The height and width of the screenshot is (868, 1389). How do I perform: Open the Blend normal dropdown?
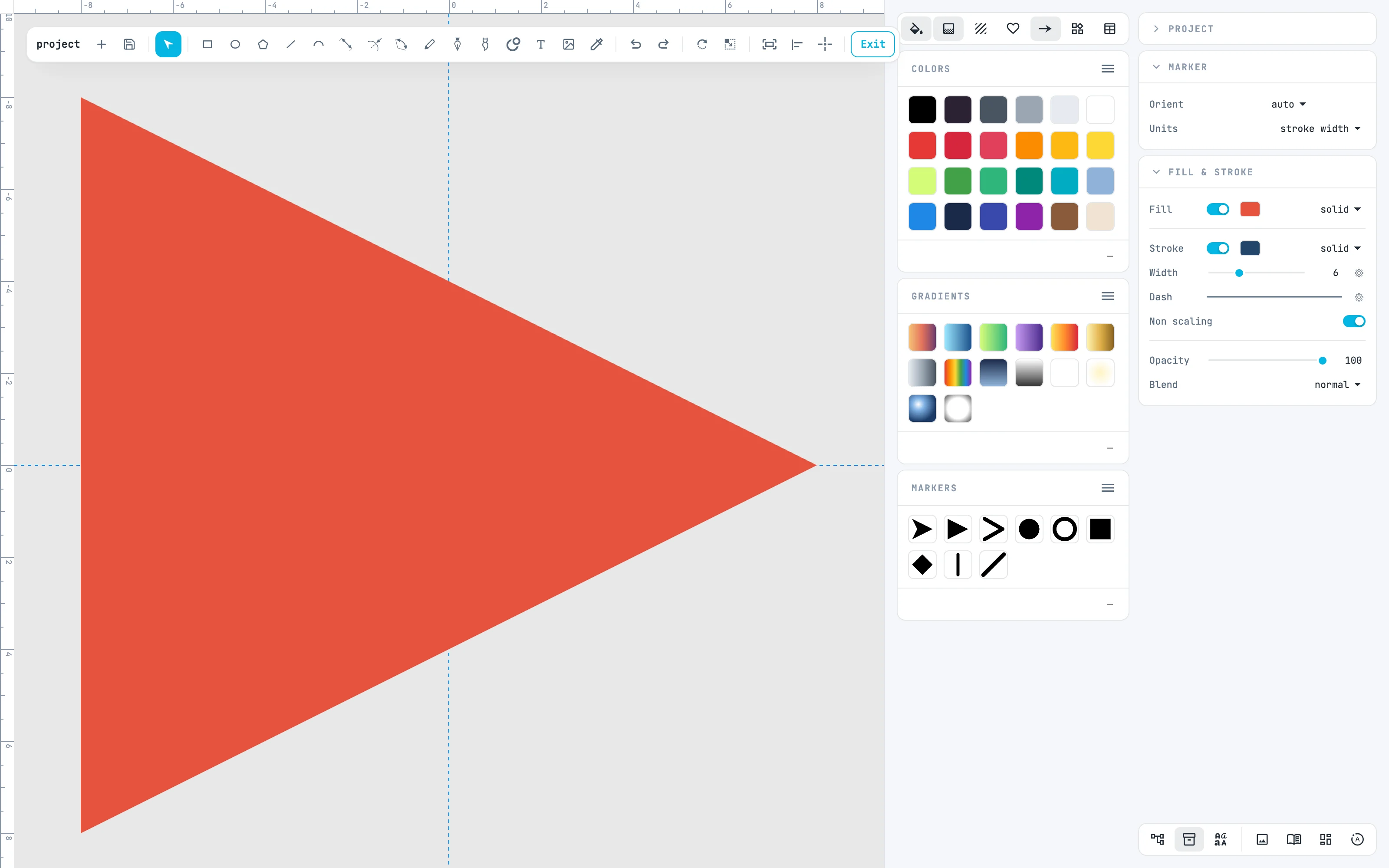coord(1337,385)
